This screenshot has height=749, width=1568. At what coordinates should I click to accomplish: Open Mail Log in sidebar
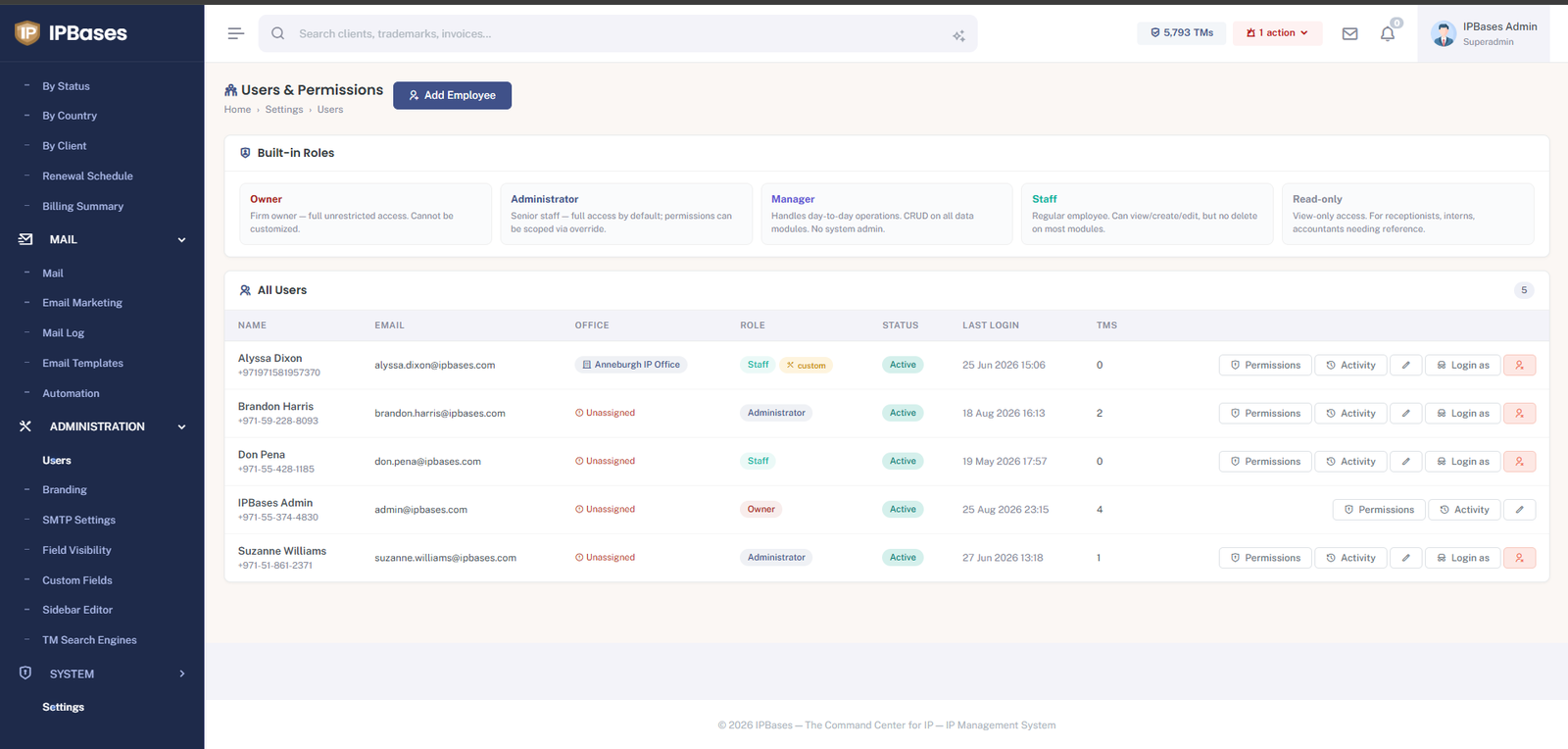tap(63, 333)
